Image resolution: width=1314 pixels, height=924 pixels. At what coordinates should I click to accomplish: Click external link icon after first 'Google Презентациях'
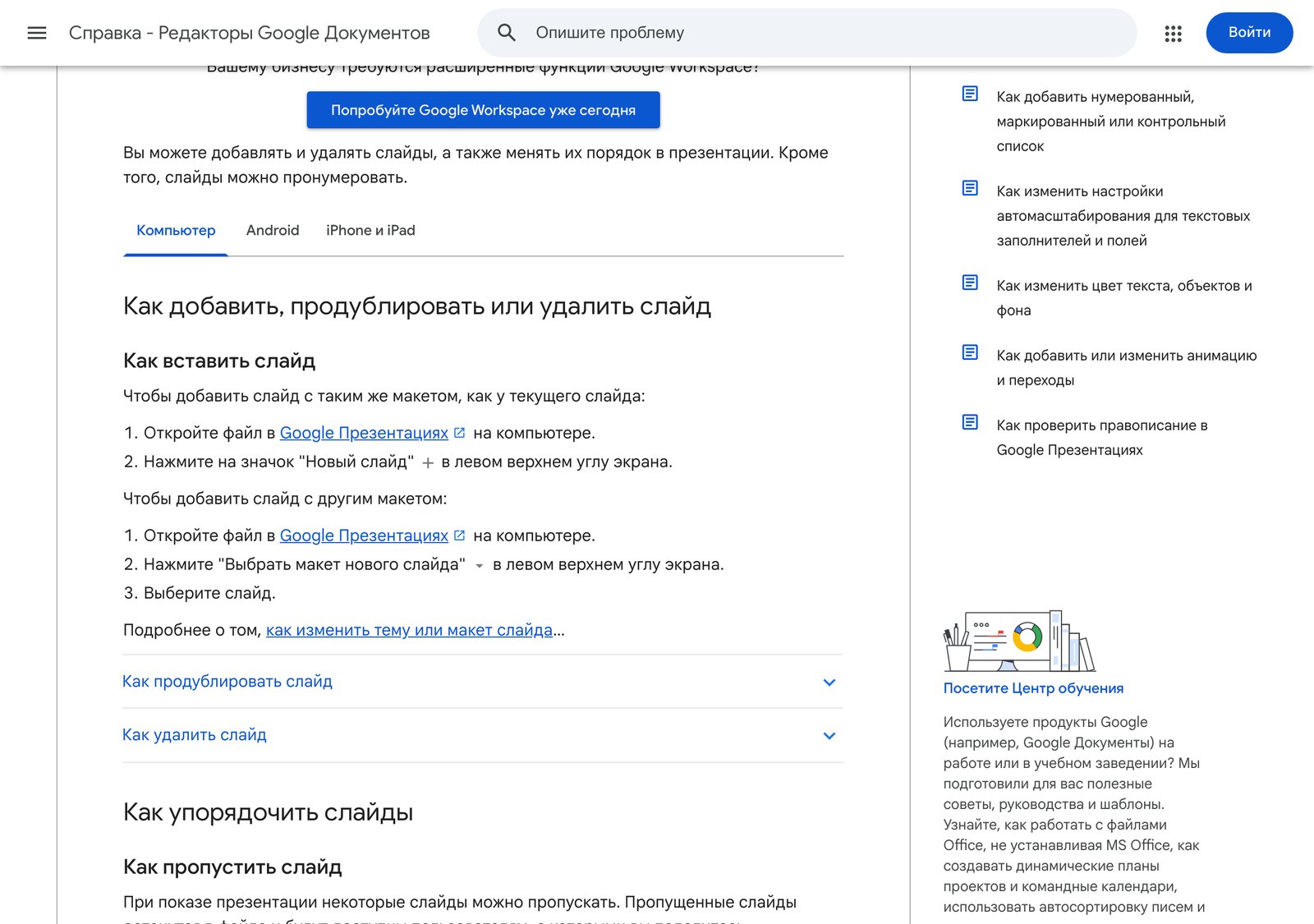(x=459, y=432)
